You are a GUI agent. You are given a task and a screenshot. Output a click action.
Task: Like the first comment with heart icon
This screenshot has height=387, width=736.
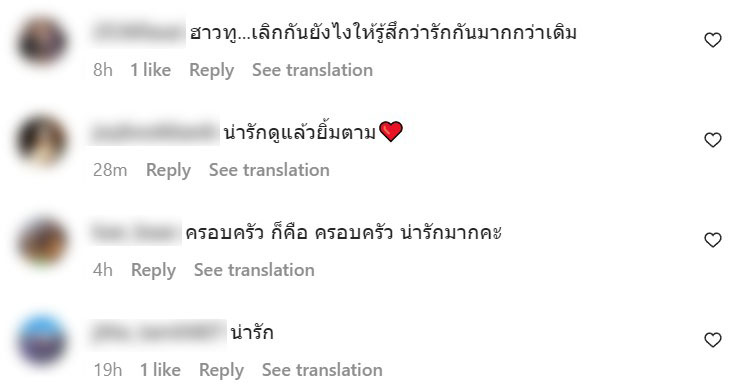coord(713,40)
